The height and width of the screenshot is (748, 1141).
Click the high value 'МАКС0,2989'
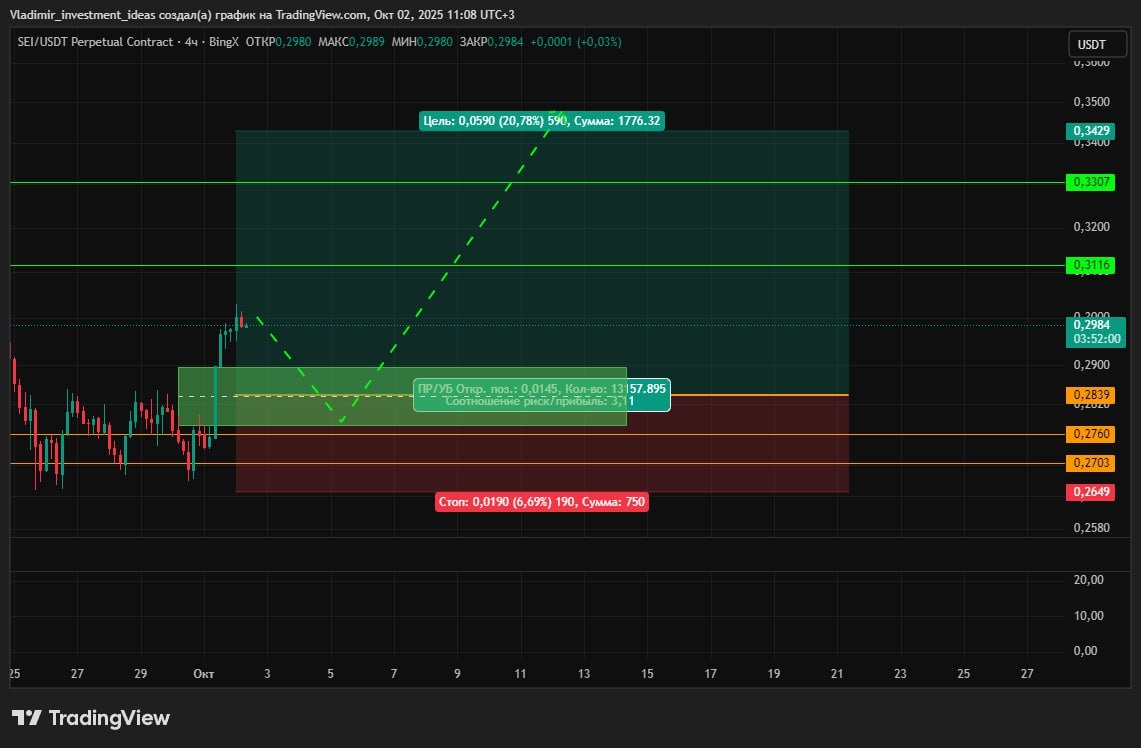351,42
